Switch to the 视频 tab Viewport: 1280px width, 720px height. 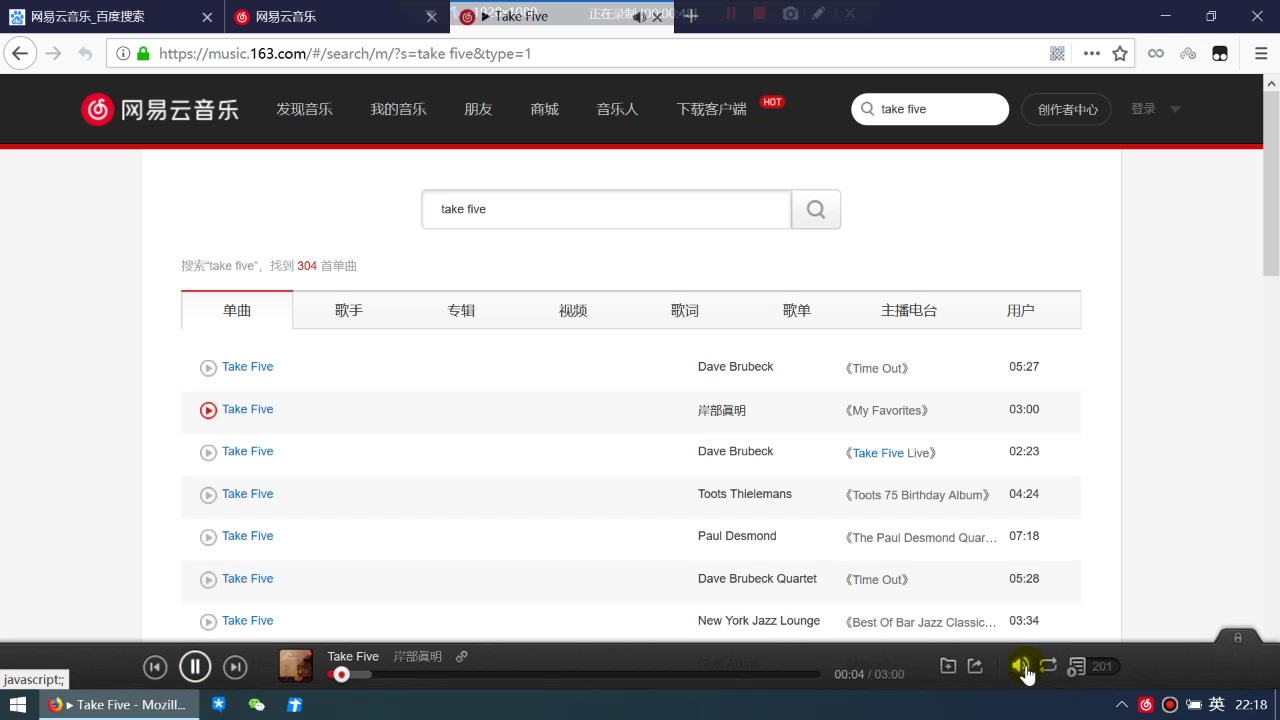[573, 310]
